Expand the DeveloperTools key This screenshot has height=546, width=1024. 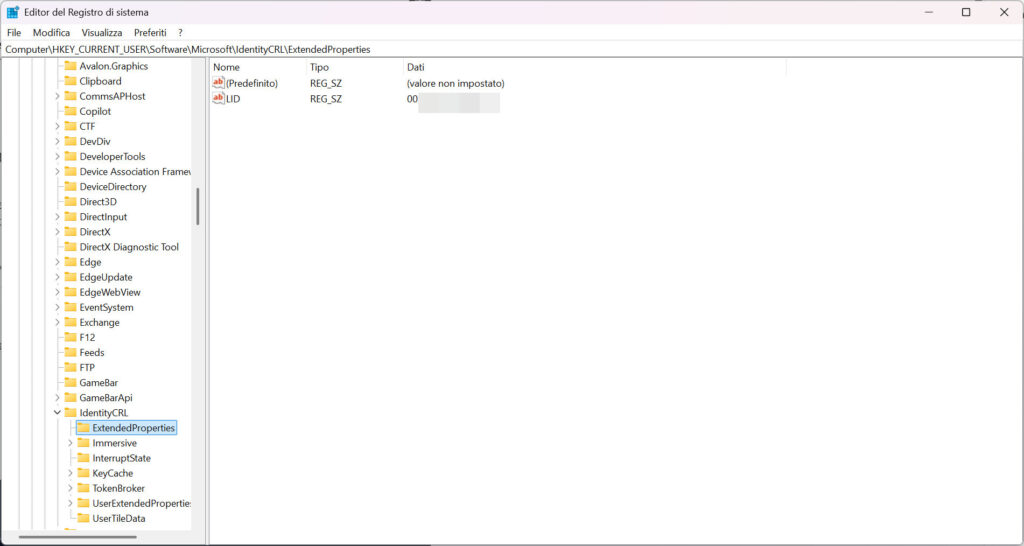click(57, 156)
